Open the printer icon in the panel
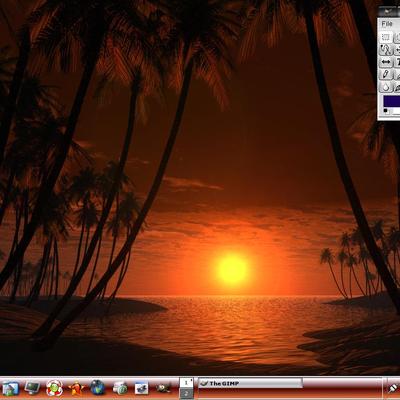Screen dimensions: 400x400 click(120, 389)
